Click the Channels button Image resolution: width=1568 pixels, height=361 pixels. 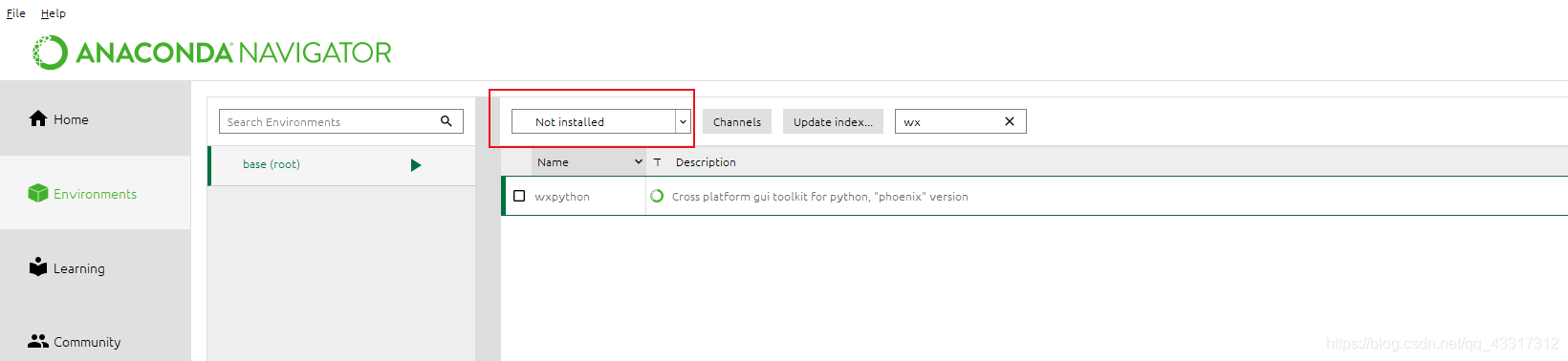[737, 121]
